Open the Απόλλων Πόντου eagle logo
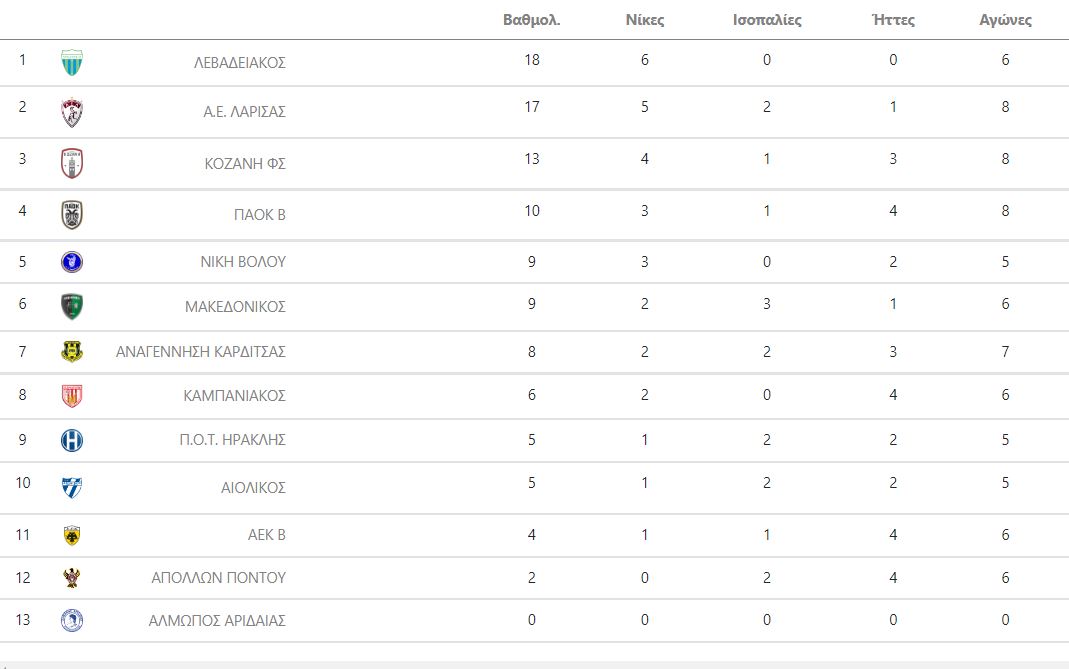 pos(72,578)
